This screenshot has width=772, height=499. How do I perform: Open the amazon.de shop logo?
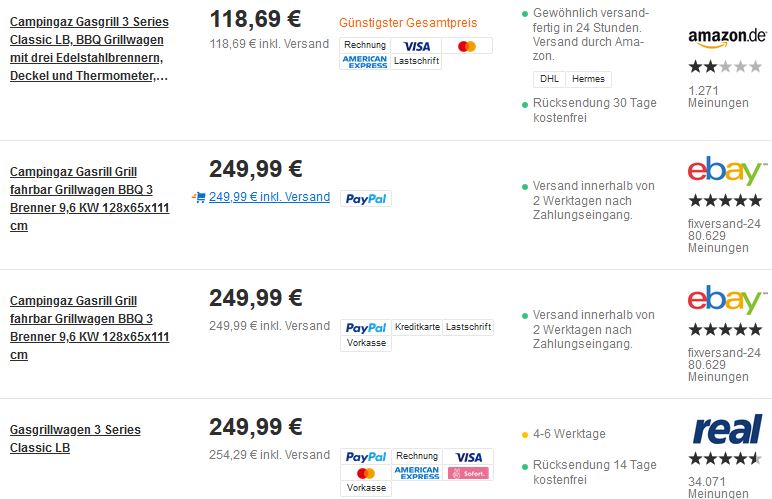[727, 37]
